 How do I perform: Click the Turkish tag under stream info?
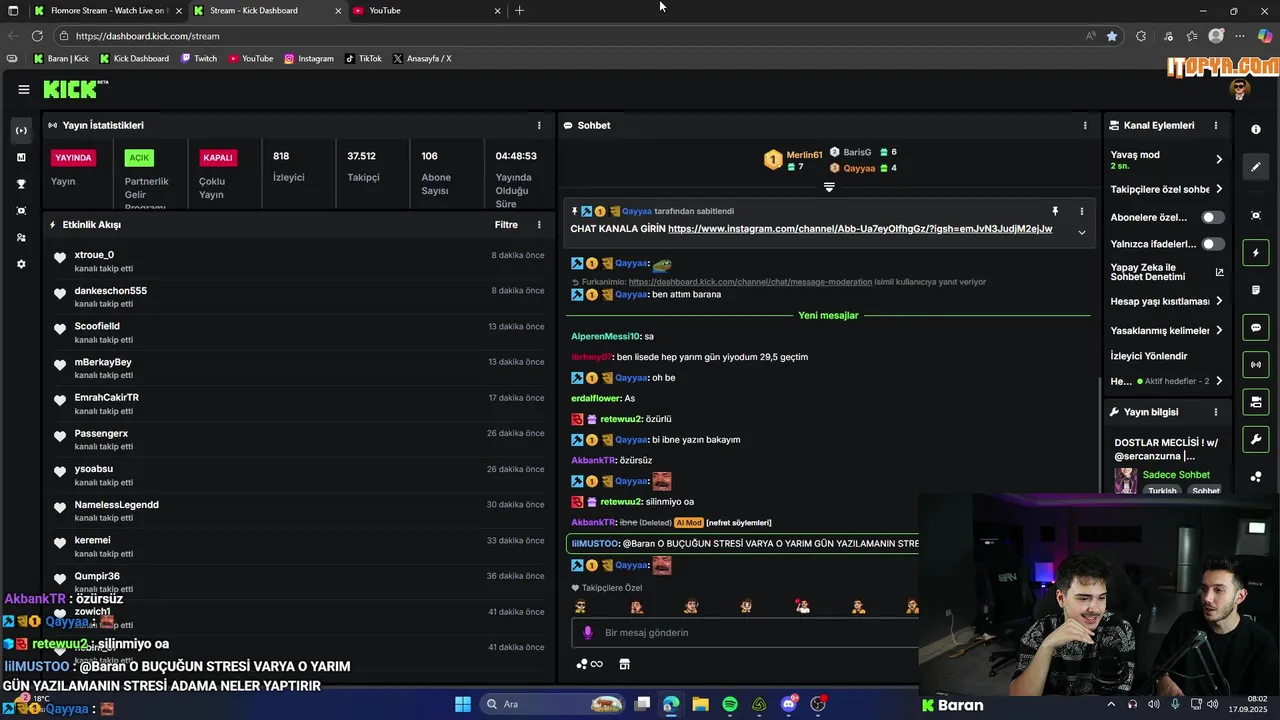click(1162, 491)
